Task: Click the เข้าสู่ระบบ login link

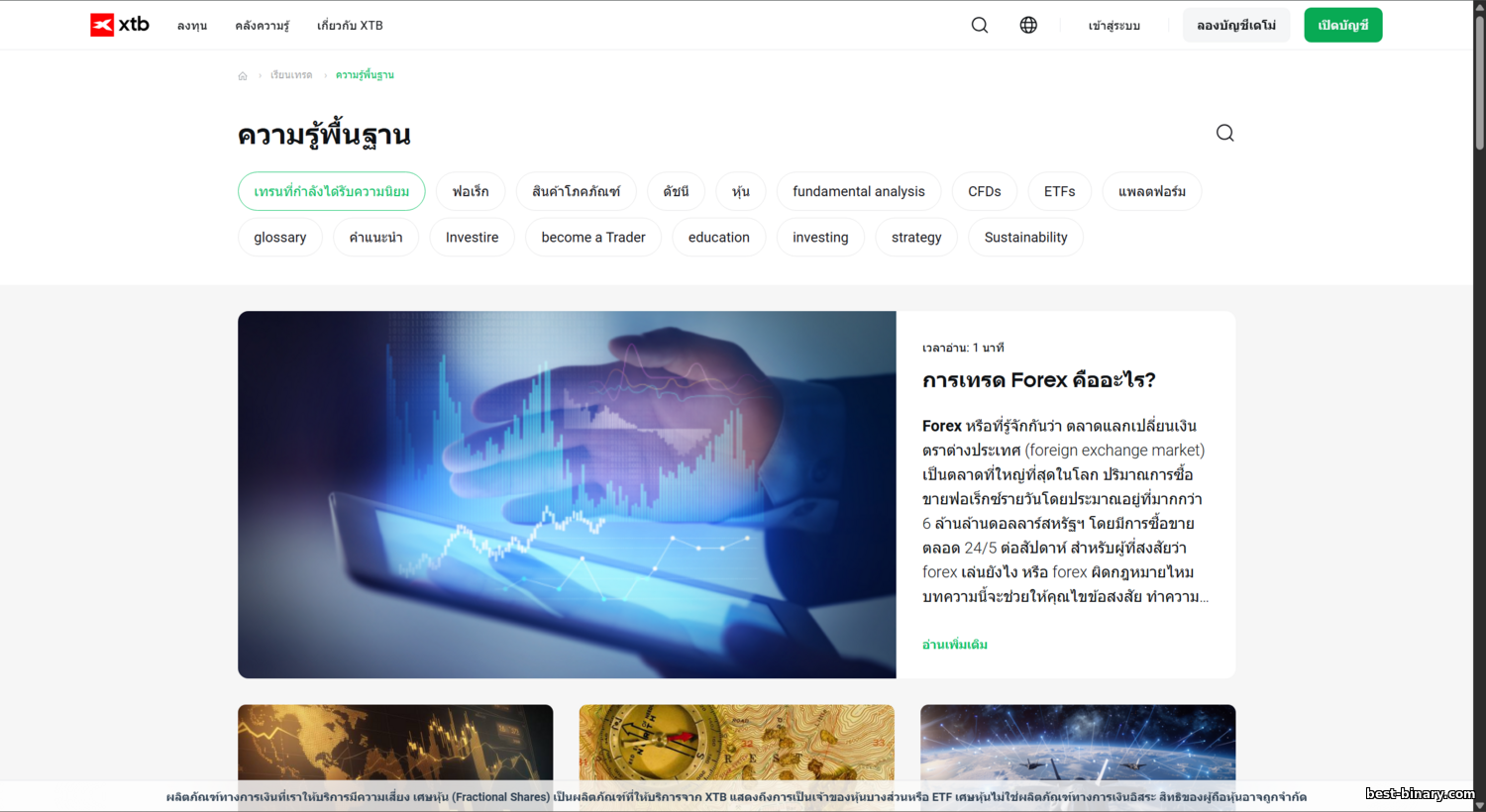Action: click(x=1114, y=26)
